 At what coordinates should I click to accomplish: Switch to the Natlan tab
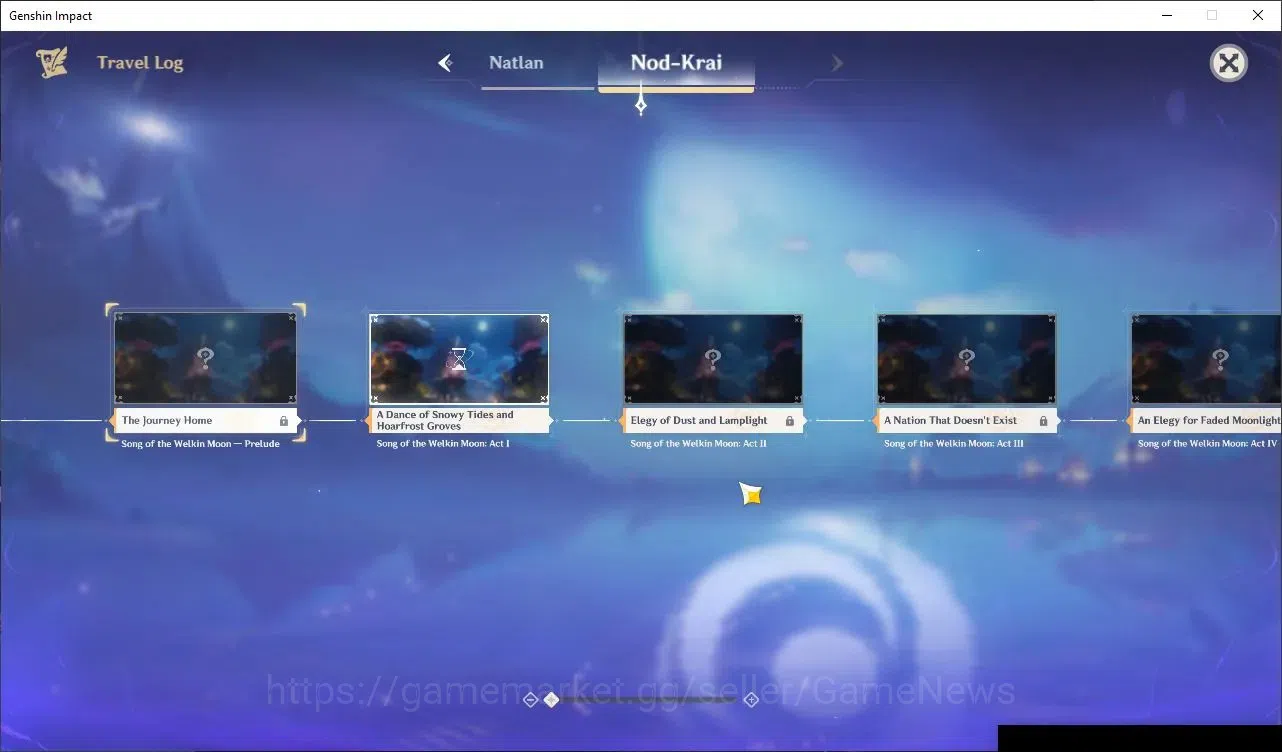click(x=516, y=63)
